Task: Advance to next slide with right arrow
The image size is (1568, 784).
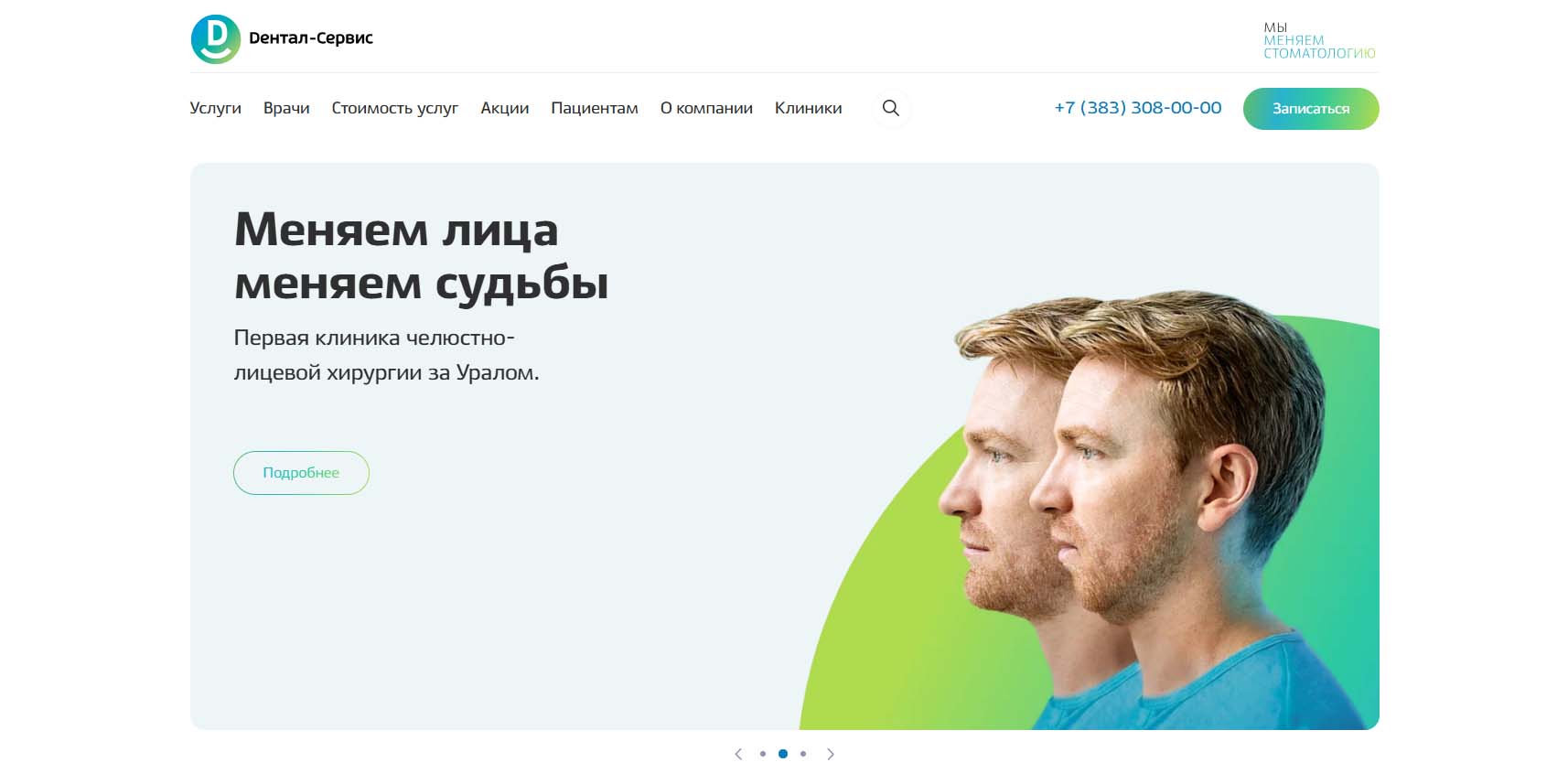Action: tap(831, 754)
